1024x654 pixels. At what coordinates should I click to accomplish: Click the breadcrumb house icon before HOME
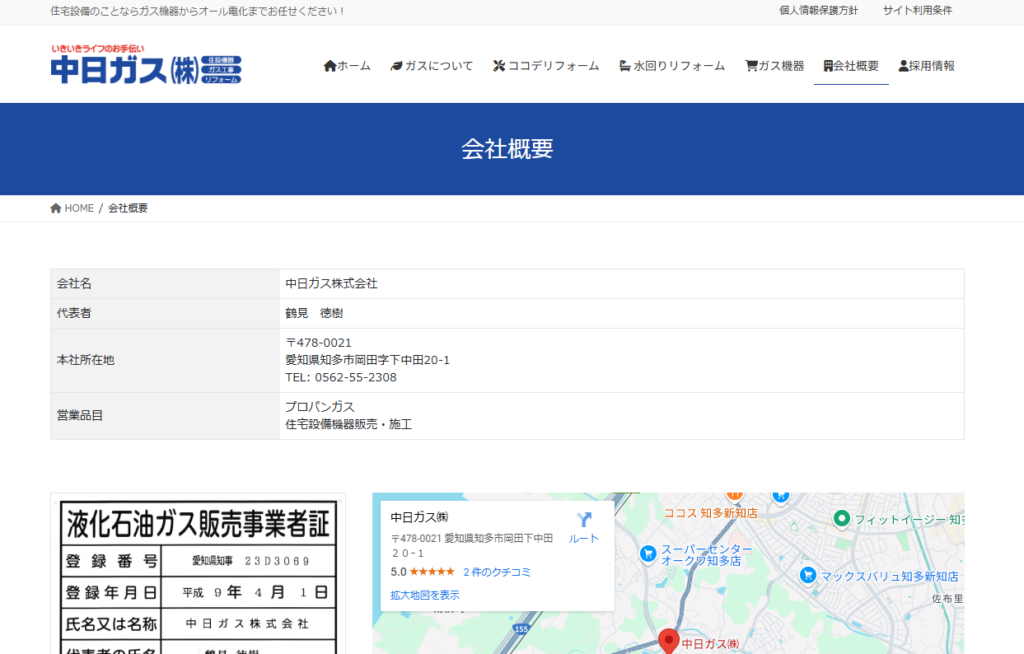point(56,208)
